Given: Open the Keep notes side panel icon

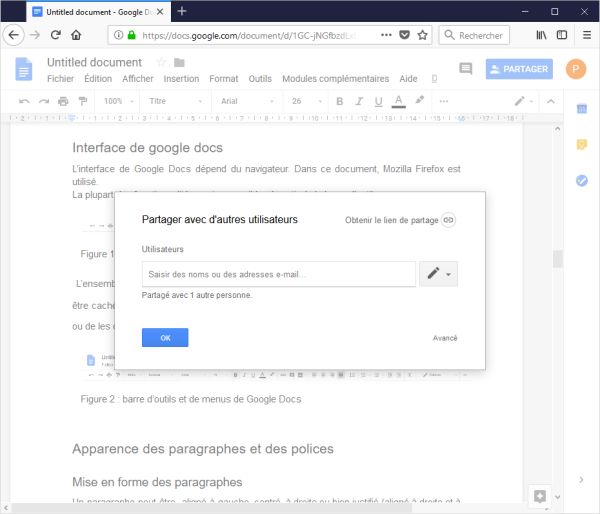Looking at the screenshot, I should click(x=582, y=144).
